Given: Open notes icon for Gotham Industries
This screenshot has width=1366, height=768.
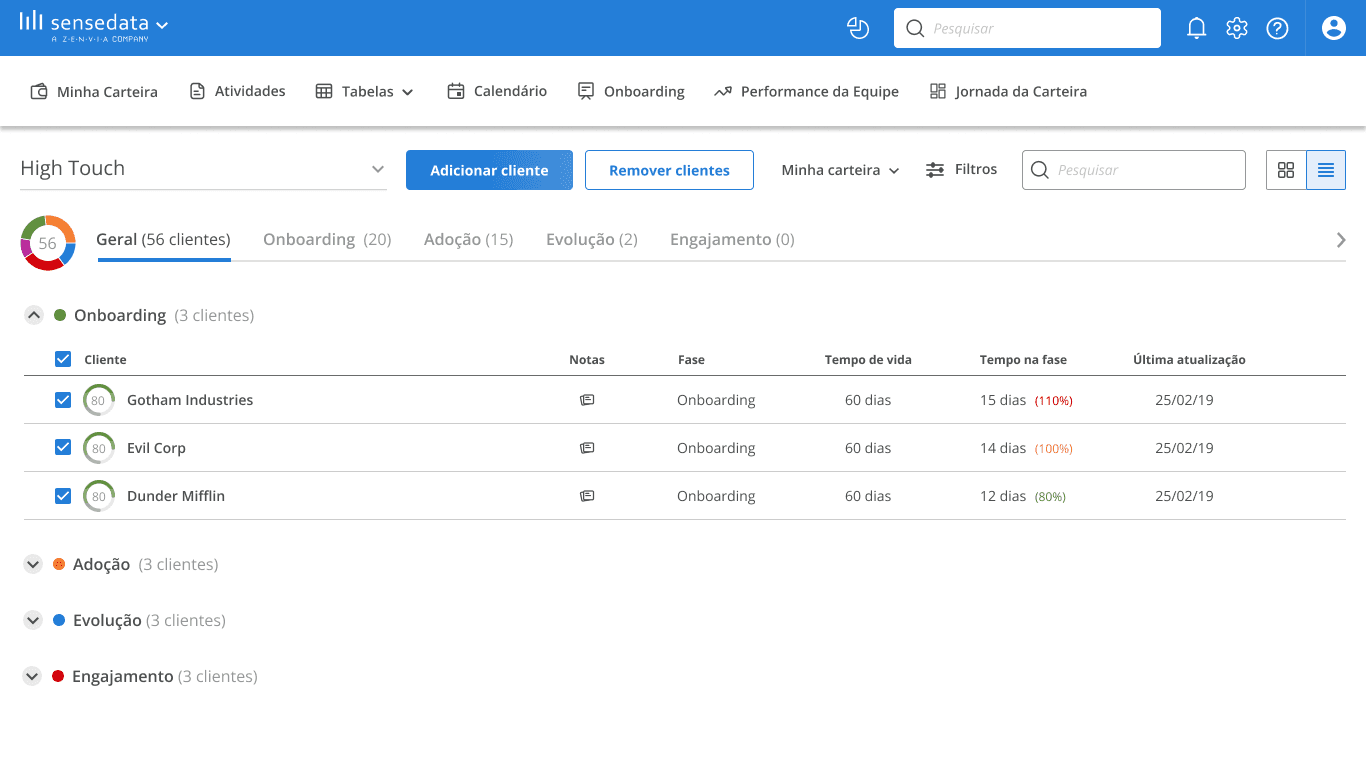Looking at the screenshot, I should [x=587, y=400].
